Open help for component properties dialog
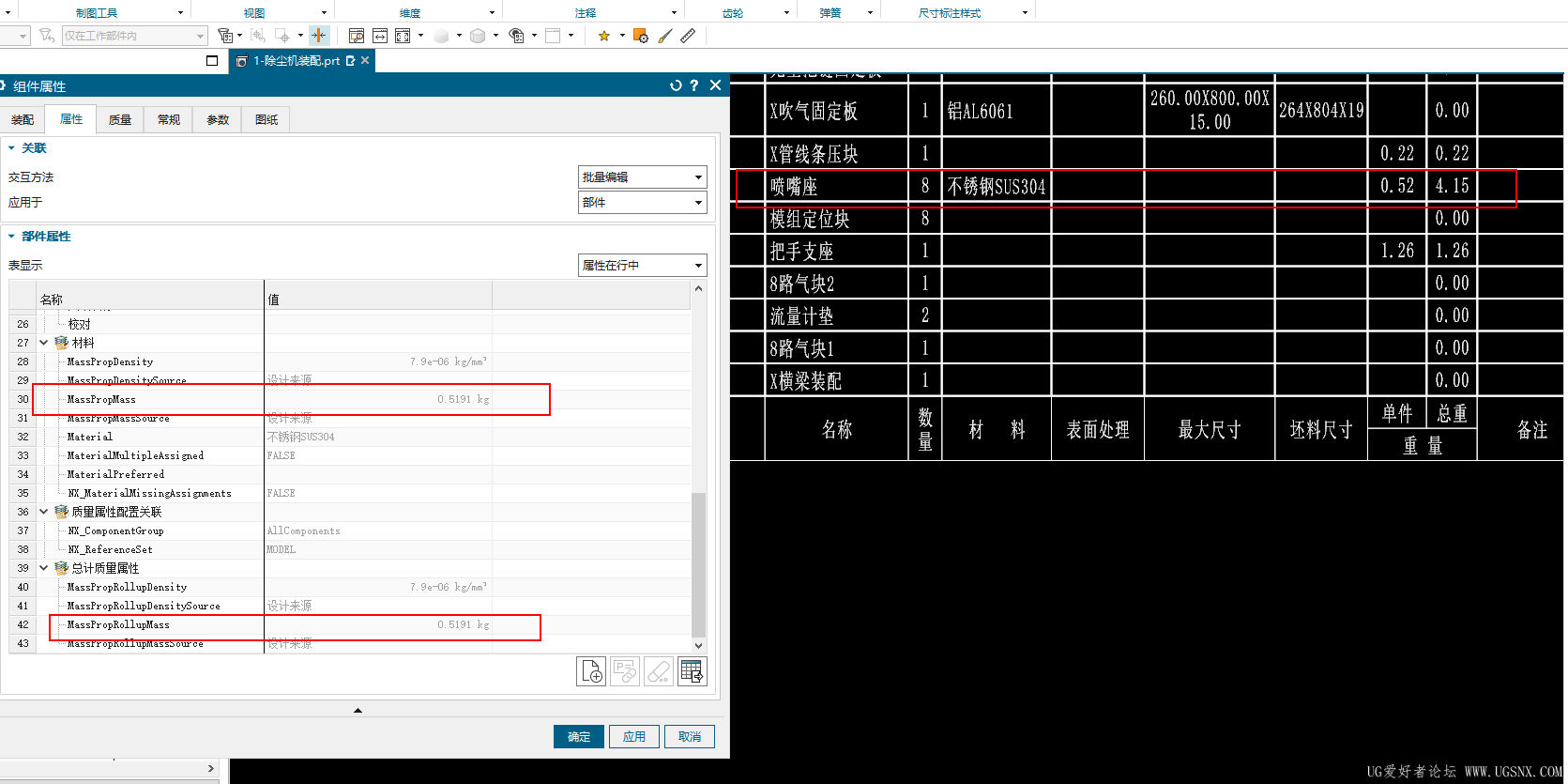The height and width of the screenshot is (784, 1568). click(x=694, y=85)
